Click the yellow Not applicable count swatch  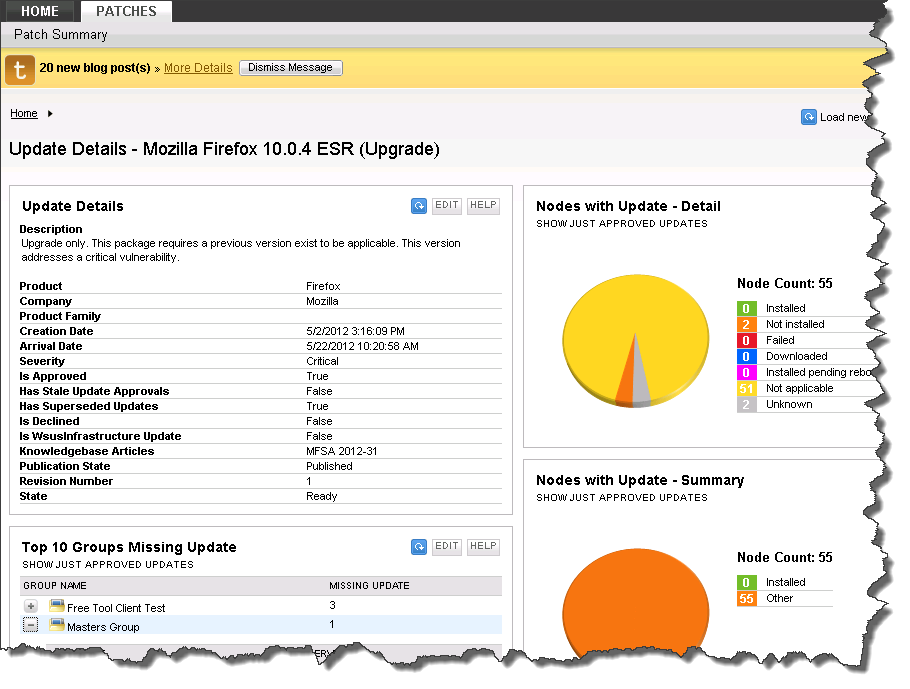(x=746, y=388)
